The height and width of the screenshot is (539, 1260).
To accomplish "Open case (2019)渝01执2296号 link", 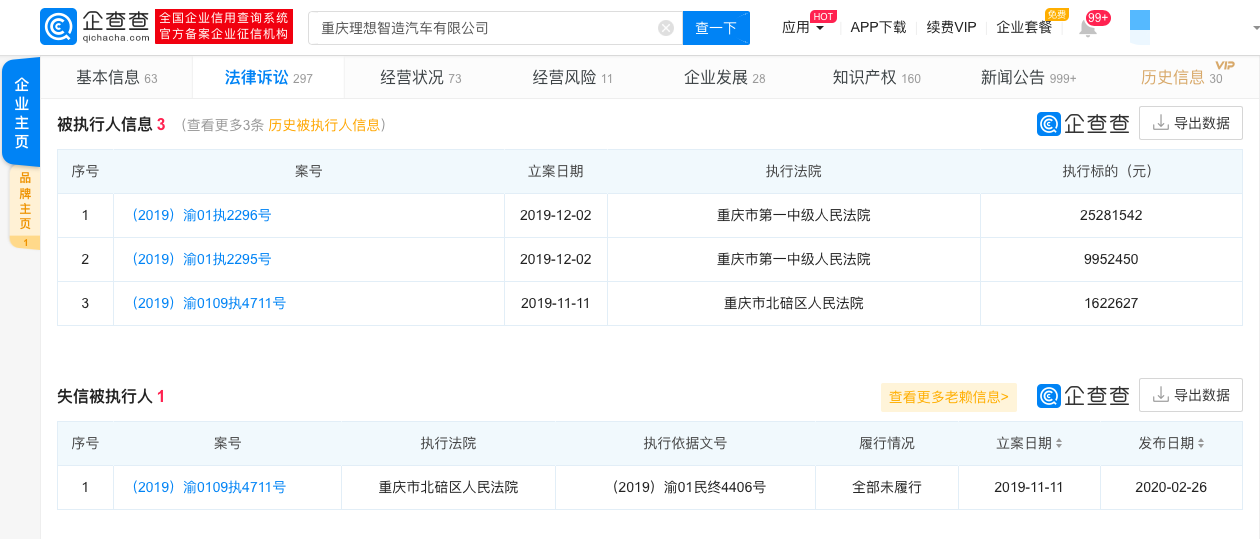I will [x=201, y=215].
